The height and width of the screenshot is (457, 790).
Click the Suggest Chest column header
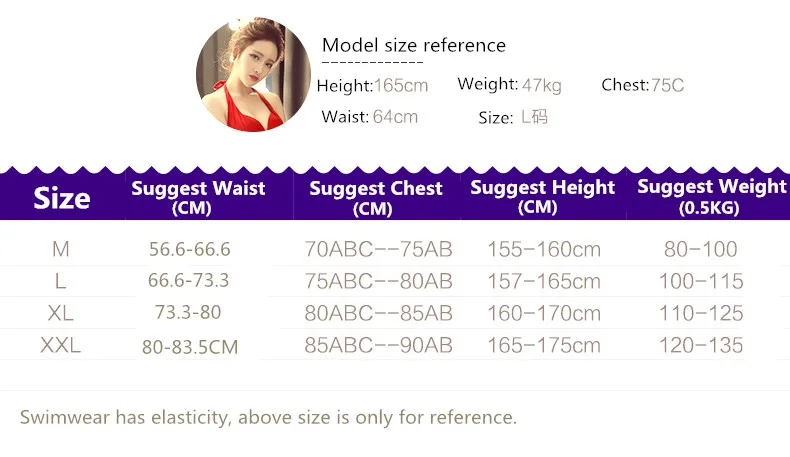pyautogui.click(x=375, y=197)
